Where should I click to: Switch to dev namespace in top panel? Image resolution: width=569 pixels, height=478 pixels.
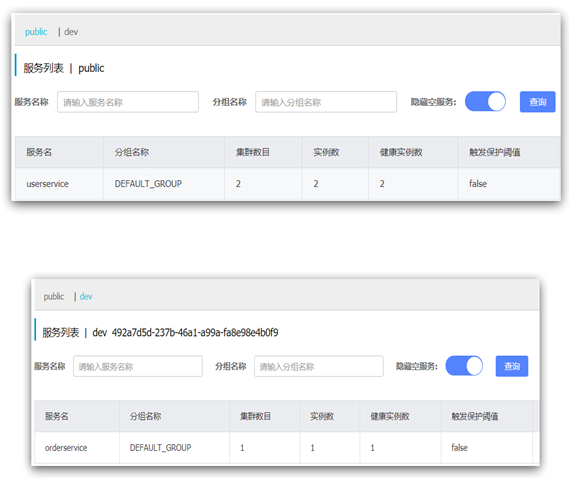click(71, 32)
